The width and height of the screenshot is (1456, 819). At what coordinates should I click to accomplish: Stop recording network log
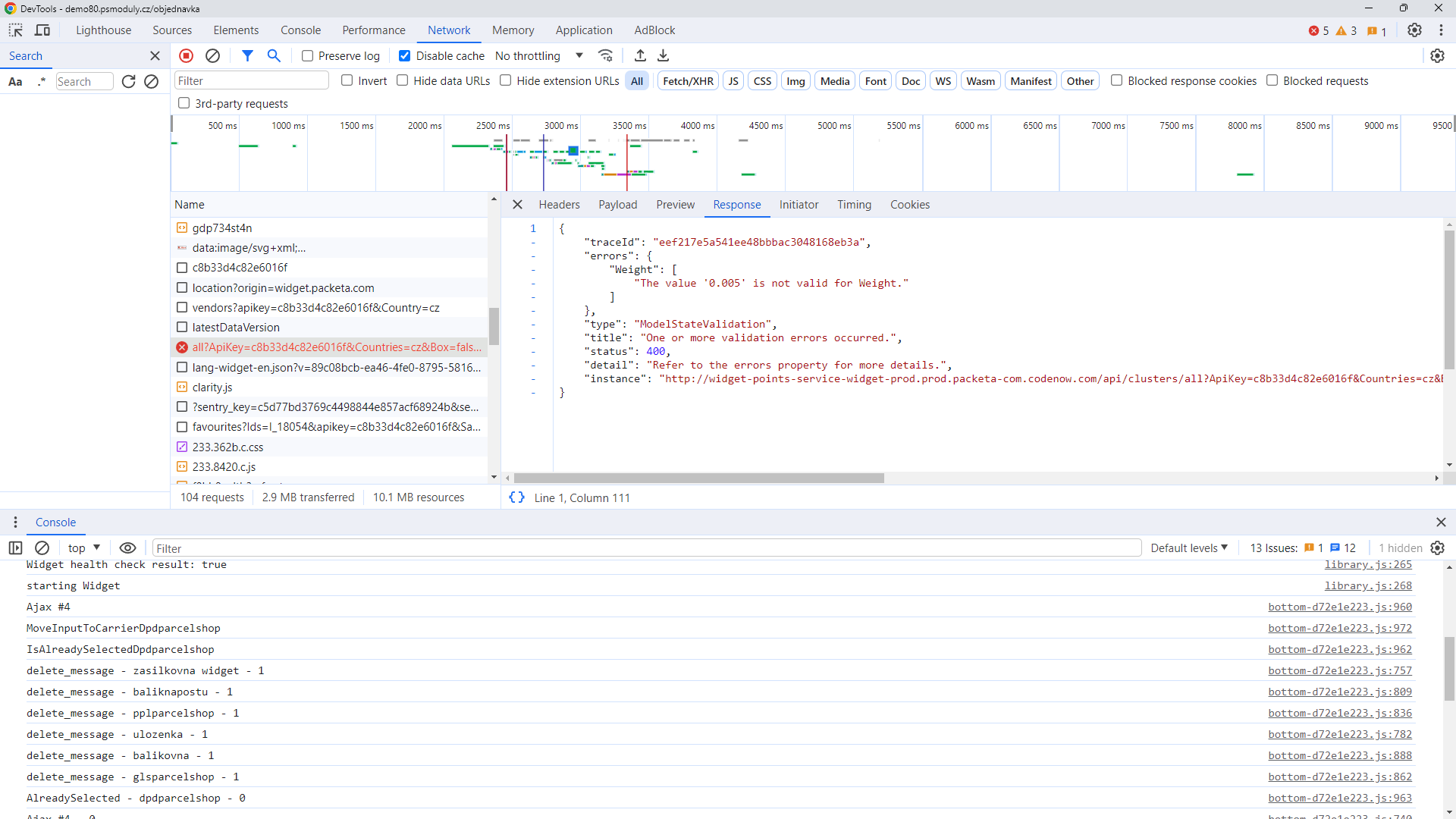(x=187, y=55)
